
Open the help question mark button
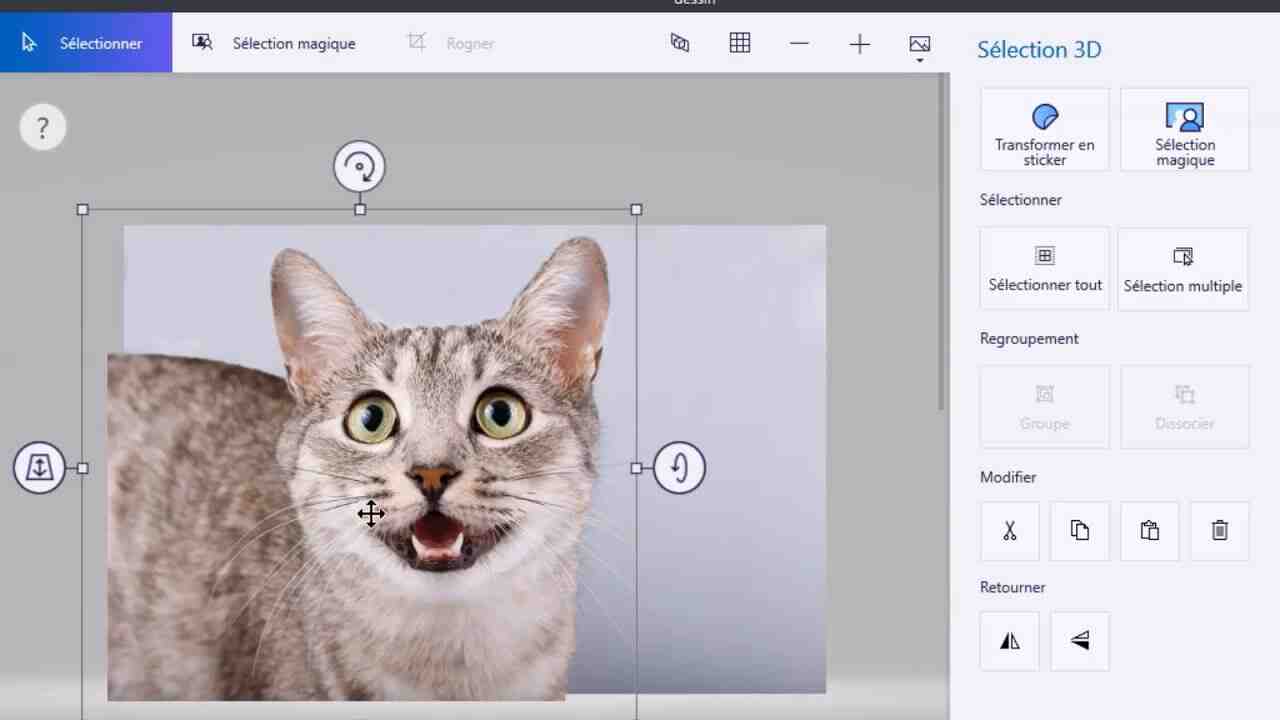tap(42, 128)
